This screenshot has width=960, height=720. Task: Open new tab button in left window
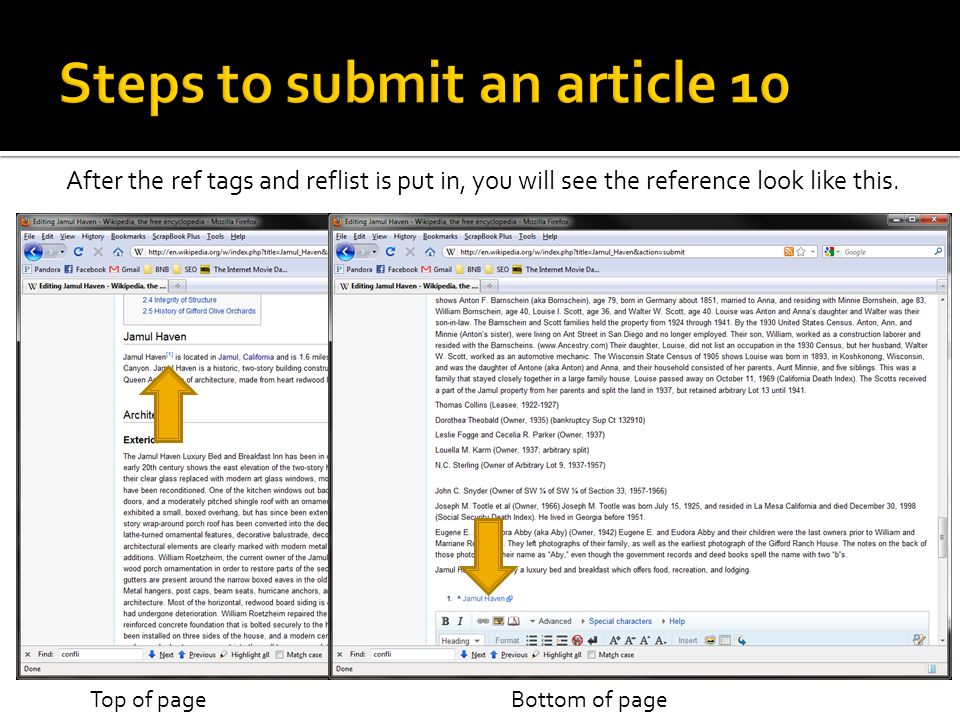[x=178, y=286]
